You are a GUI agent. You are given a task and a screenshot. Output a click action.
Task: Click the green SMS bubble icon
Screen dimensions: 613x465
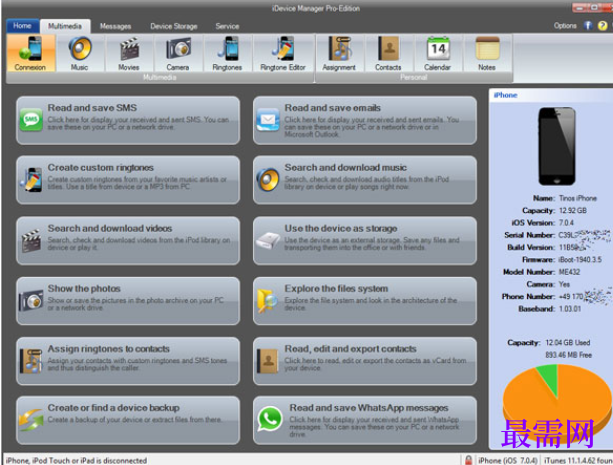[x=31, y=119]
